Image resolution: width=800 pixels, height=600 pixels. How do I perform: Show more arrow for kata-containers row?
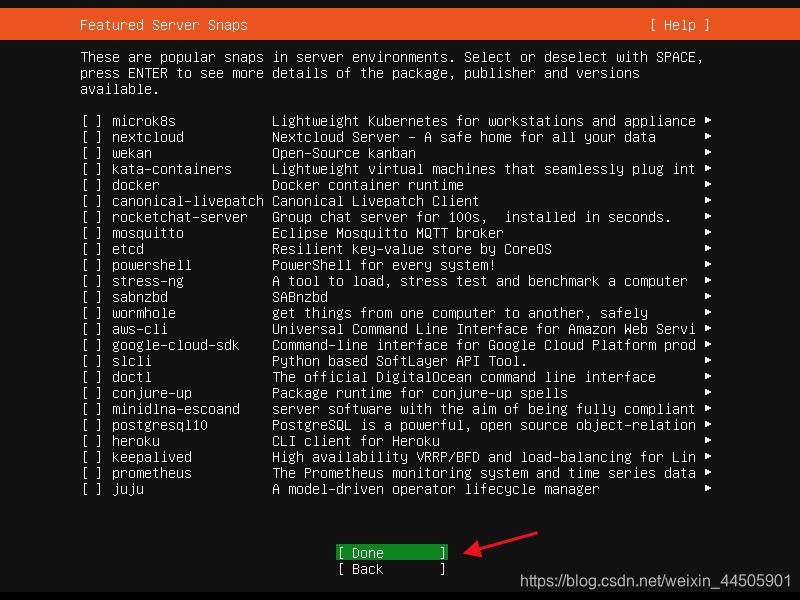coord(708,168)
